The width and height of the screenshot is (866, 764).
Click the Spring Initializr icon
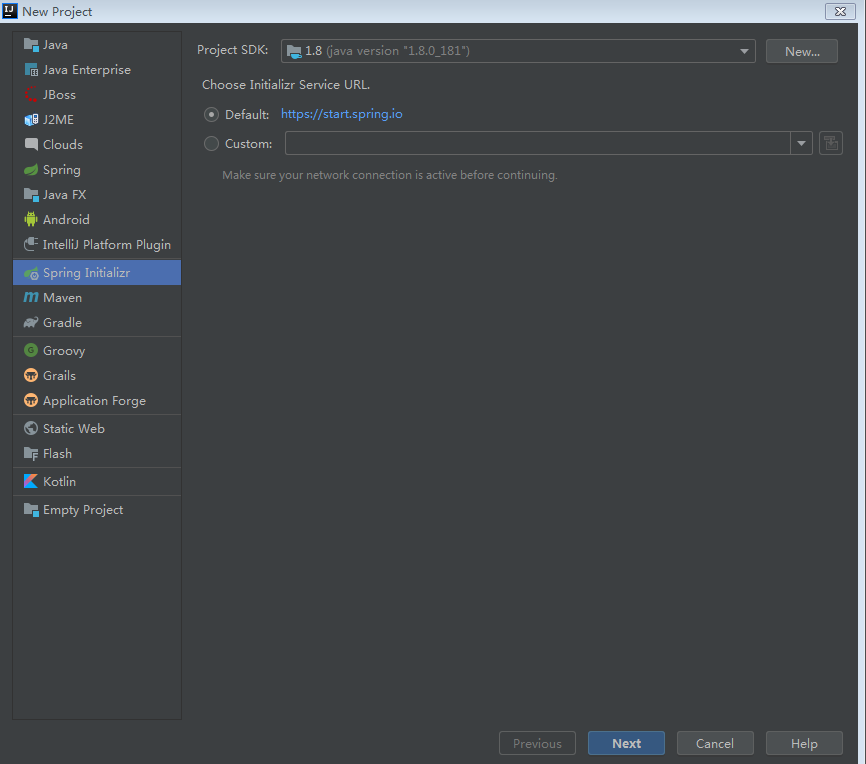pos(31,273)
